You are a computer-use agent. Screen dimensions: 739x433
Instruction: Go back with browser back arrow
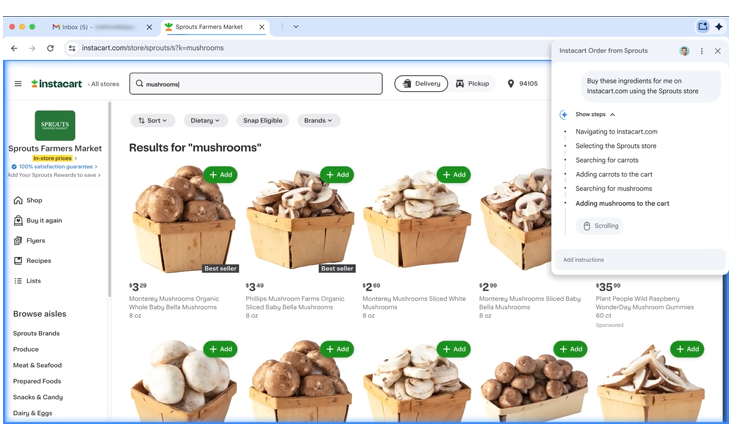(x=14, y=48)
